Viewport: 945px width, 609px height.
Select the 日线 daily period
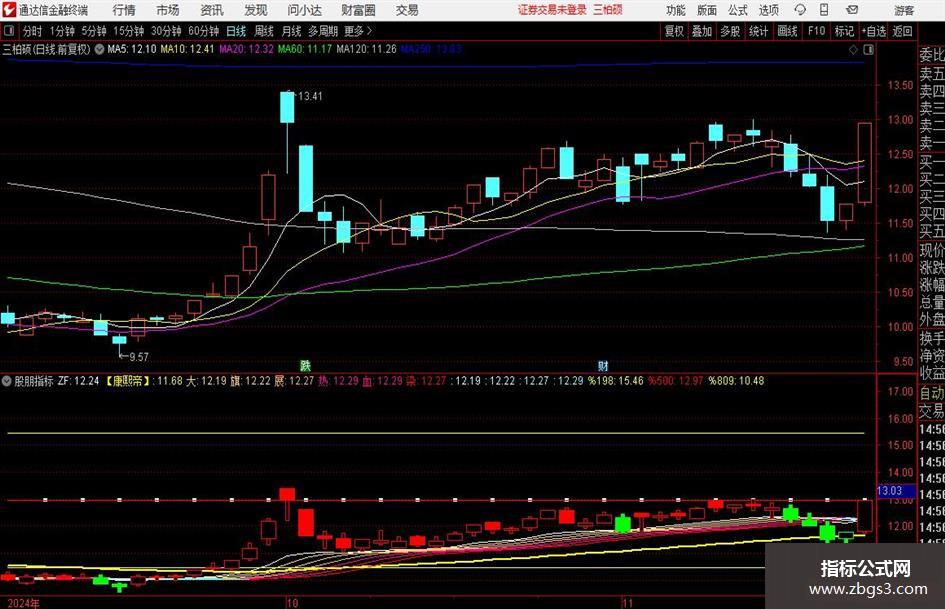click(236, 31)
